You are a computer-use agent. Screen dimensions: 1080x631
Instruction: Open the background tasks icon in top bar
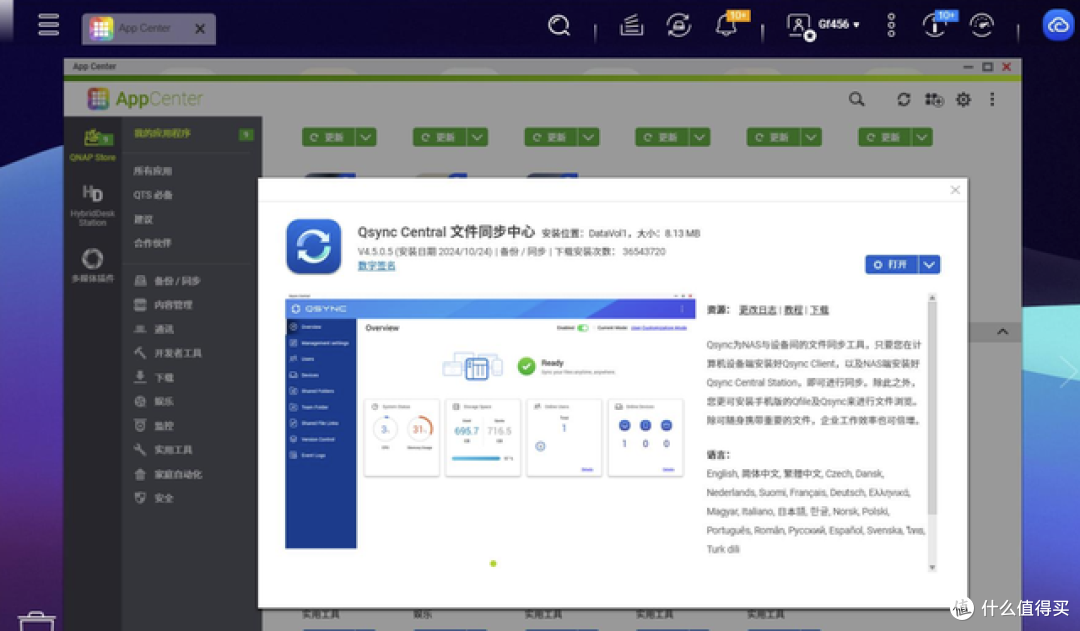(631, 26)
